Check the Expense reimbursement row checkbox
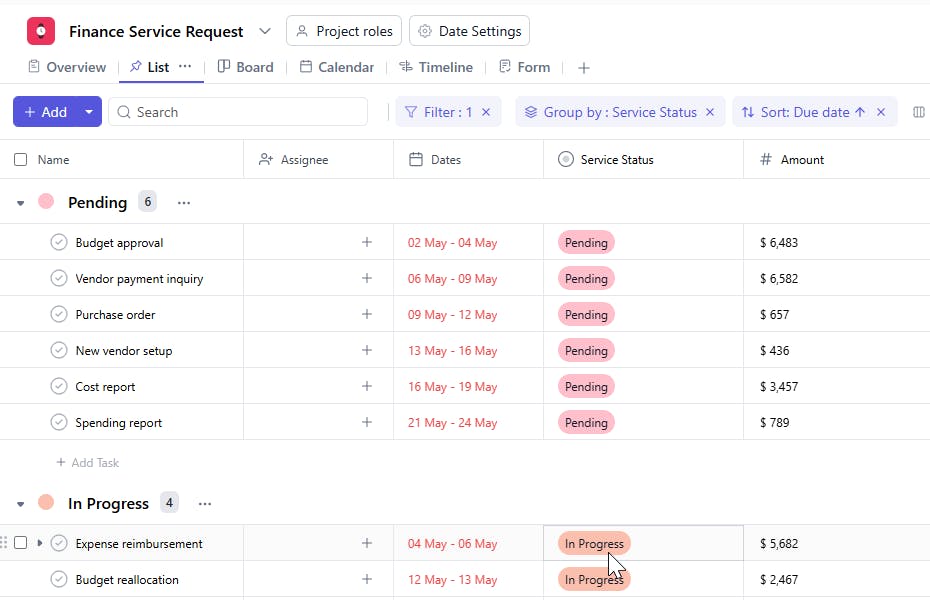The width and height of the screenshot is (930, 600). (21, 543)
